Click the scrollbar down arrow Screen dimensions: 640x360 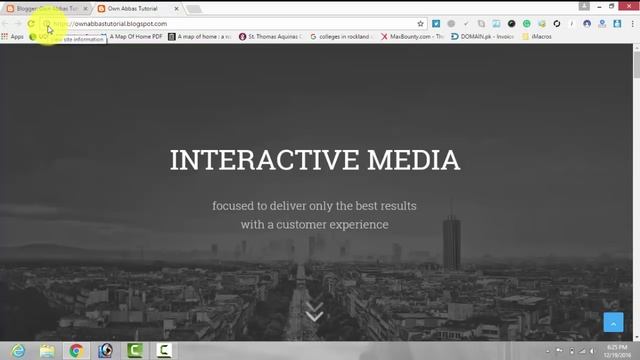(636, 337)
